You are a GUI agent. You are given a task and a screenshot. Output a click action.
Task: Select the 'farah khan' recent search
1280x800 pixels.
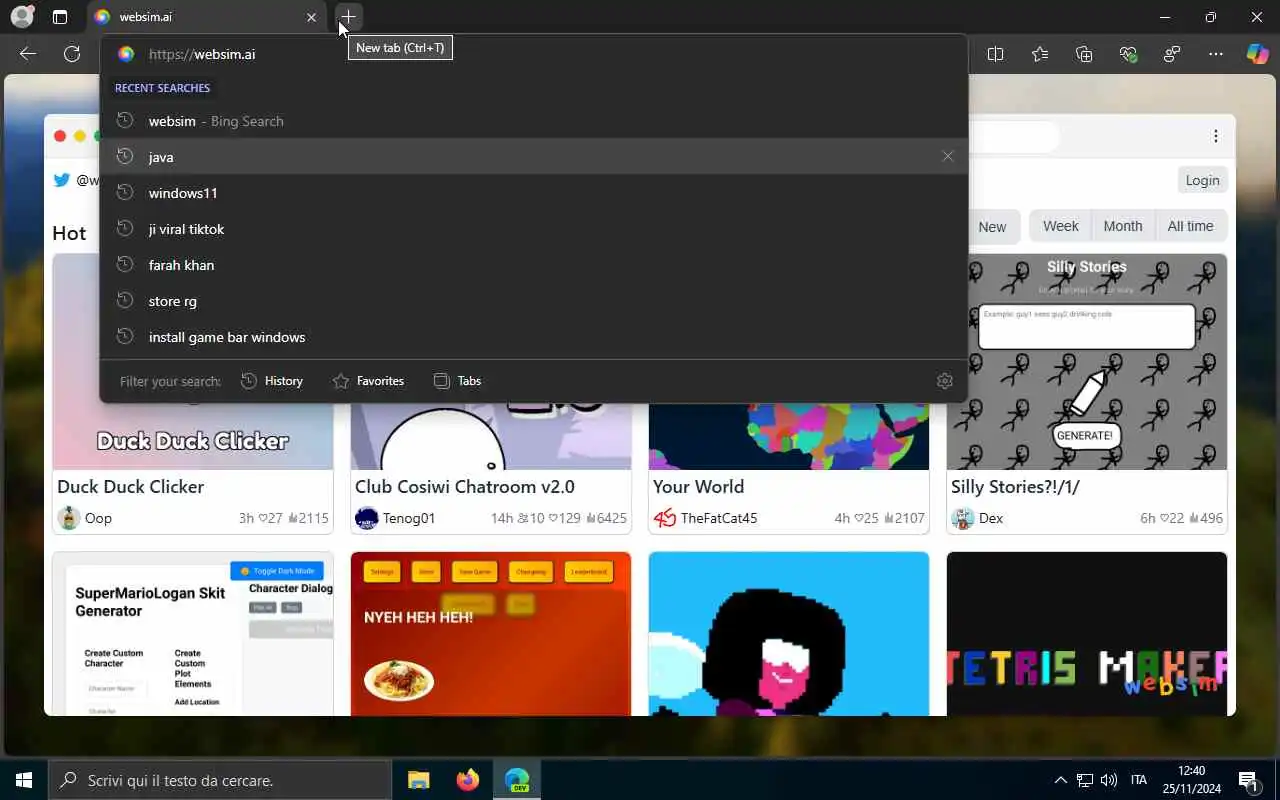[x=534, y=265]
